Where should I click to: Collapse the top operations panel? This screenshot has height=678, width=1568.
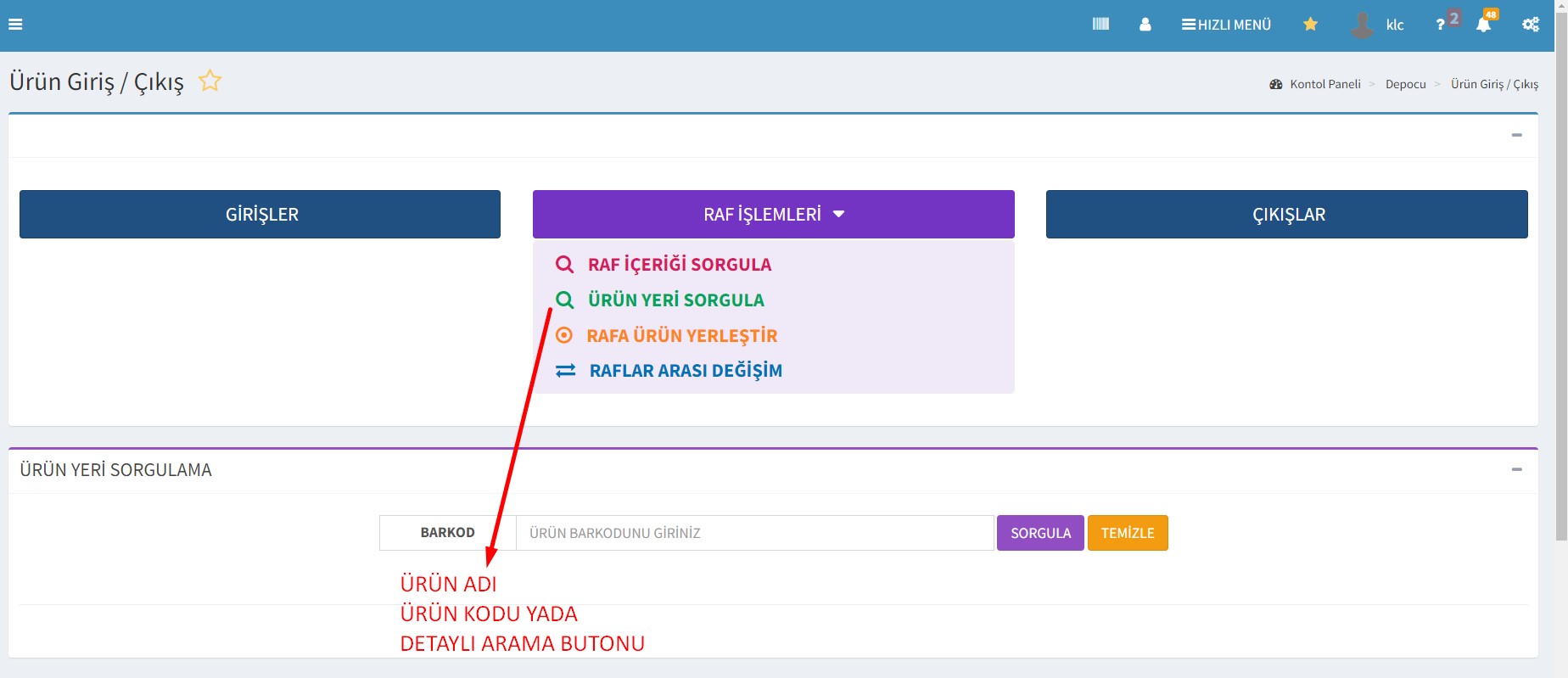point(1516,135)
